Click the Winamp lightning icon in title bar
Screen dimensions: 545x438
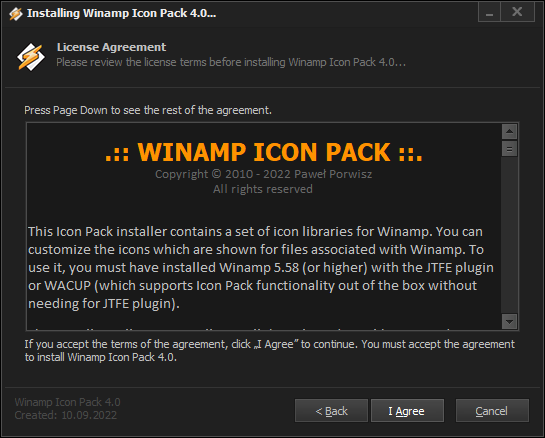(16, 14)
